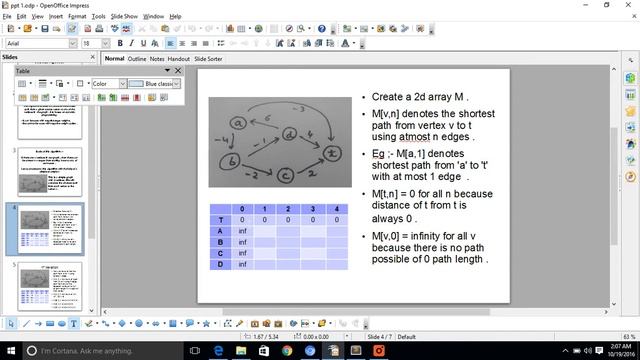Select the Callouts speech bubble tool
640x360 pixels.
click(190, 324)
